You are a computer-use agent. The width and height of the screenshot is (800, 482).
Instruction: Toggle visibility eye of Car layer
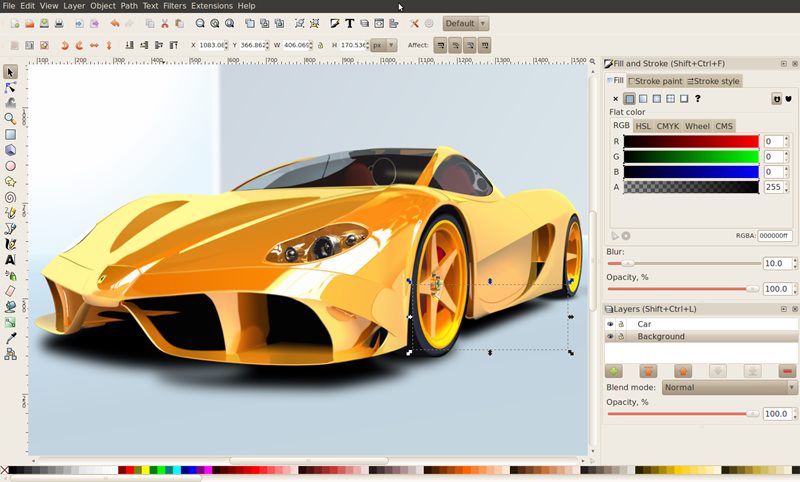tap(610, 324)
